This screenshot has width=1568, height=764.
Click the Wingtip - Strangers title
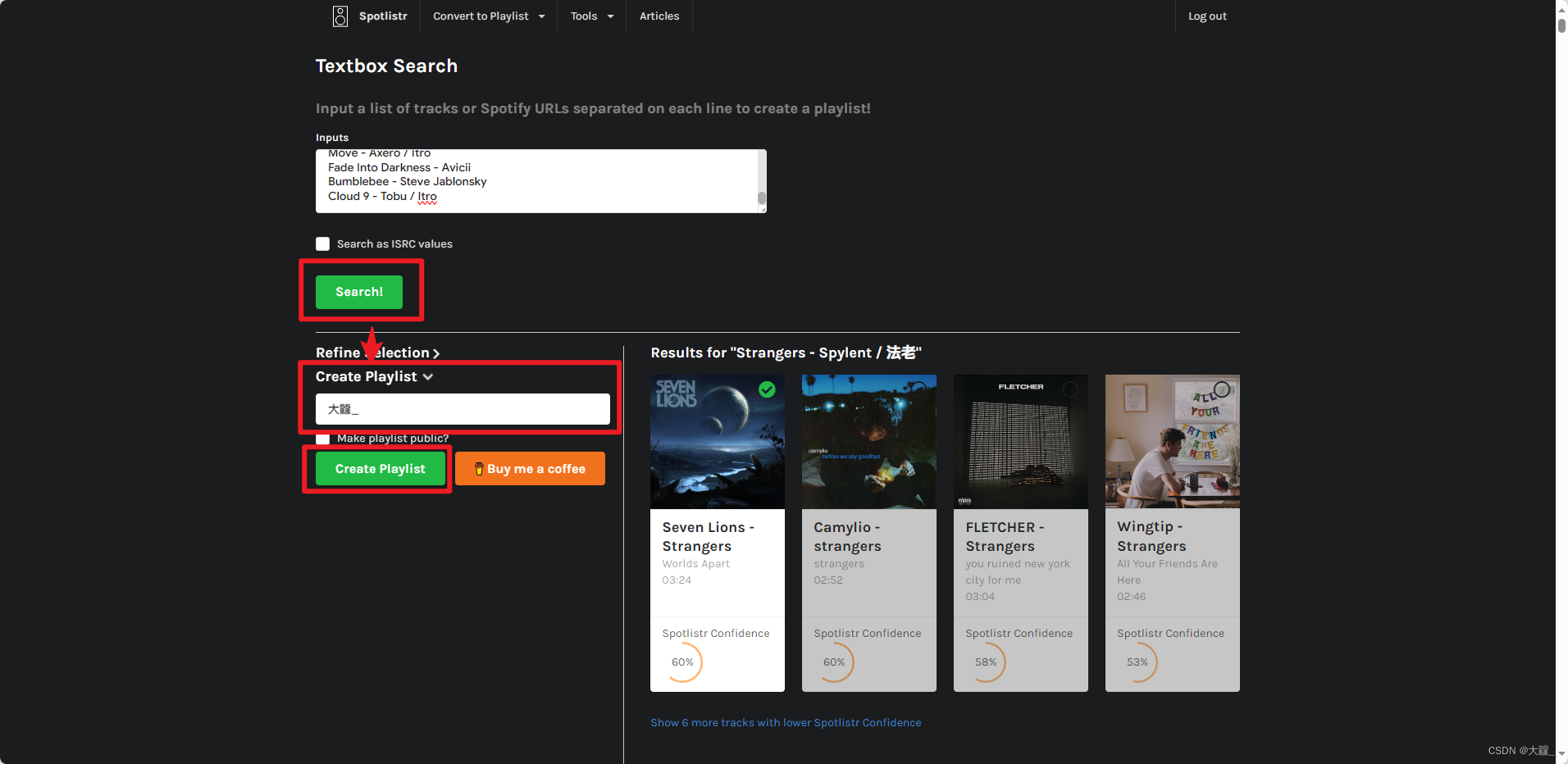(x=1151, y=537)
